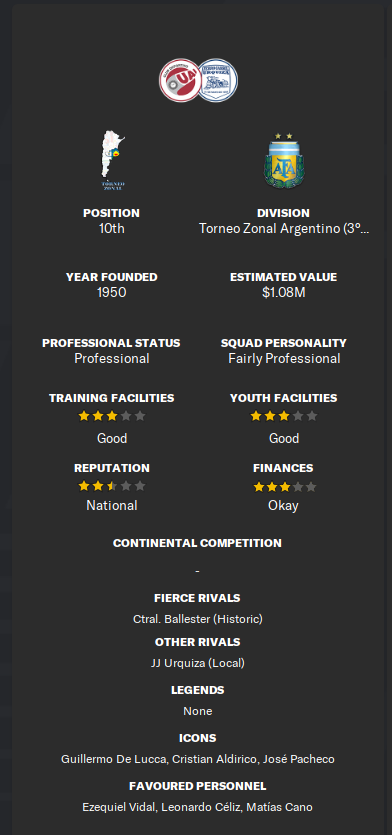Open the Torneo Zonal competition map logo
Image resolution: width=392 pixels, height=835 pixels.
pos(112,160)
